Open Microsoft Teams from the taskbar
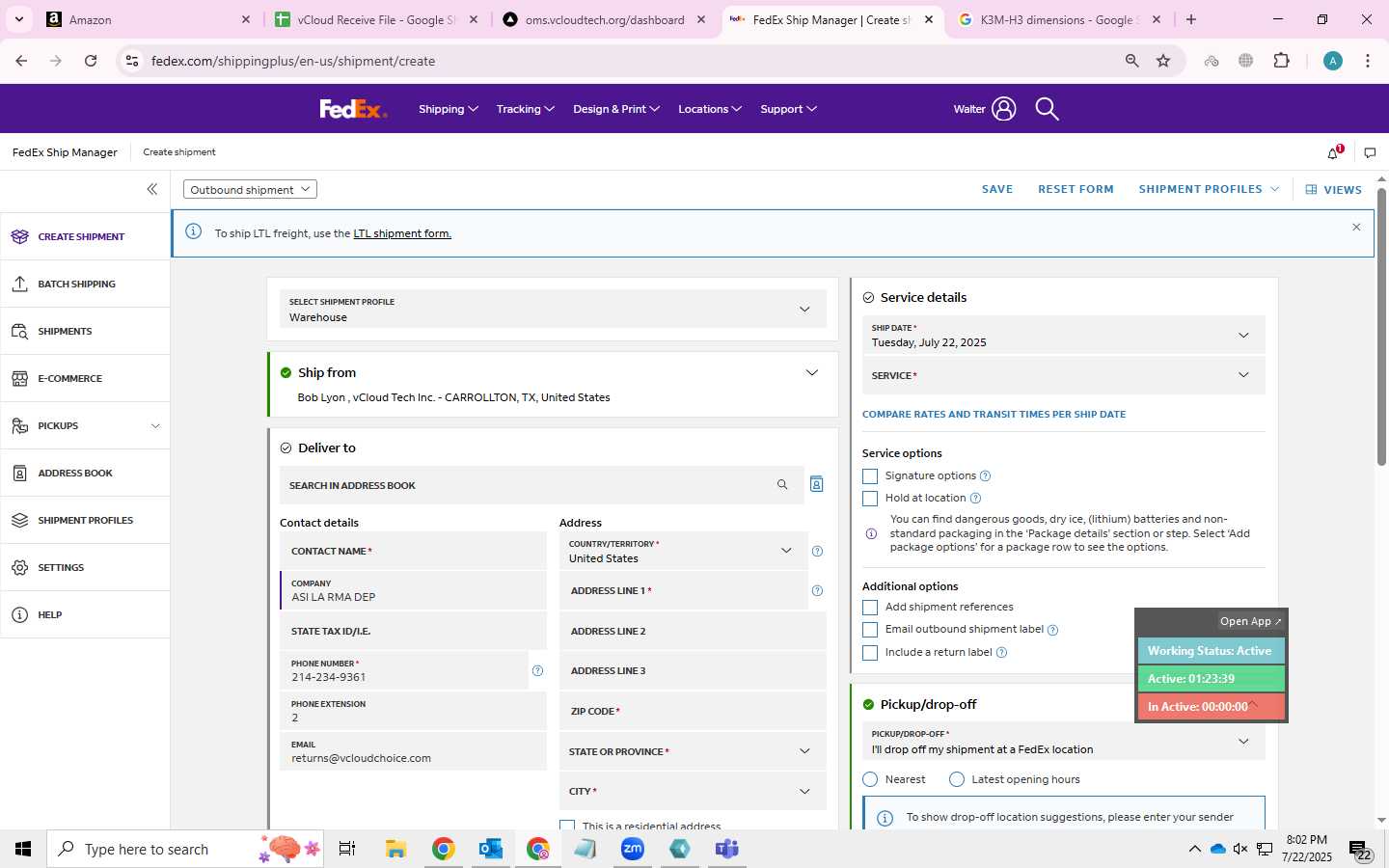 coord(726,849)
